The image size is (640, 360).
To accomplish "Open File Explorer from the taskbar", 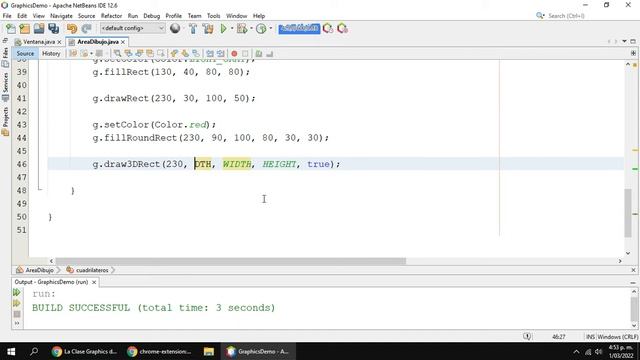I will [x=209, y=351].
